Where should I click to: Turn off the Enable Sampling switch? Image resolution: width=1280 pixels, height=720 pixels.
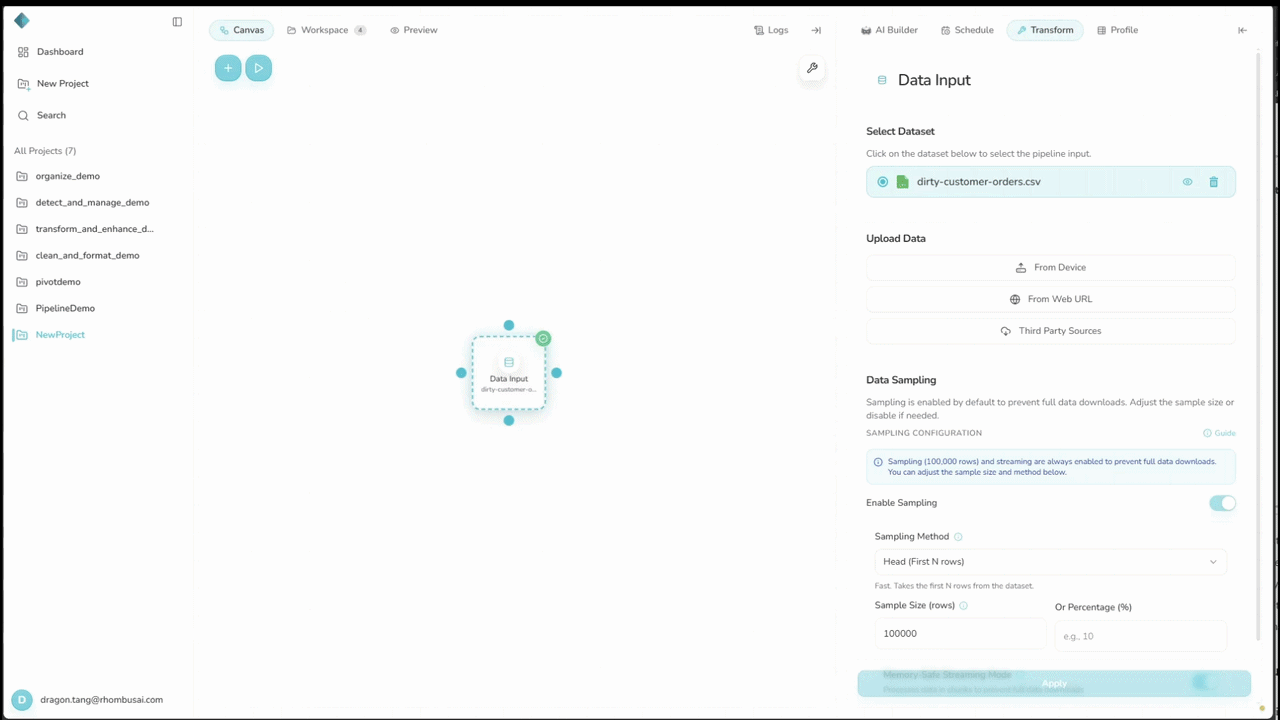pyautogui.click(x=1222, y=503)
